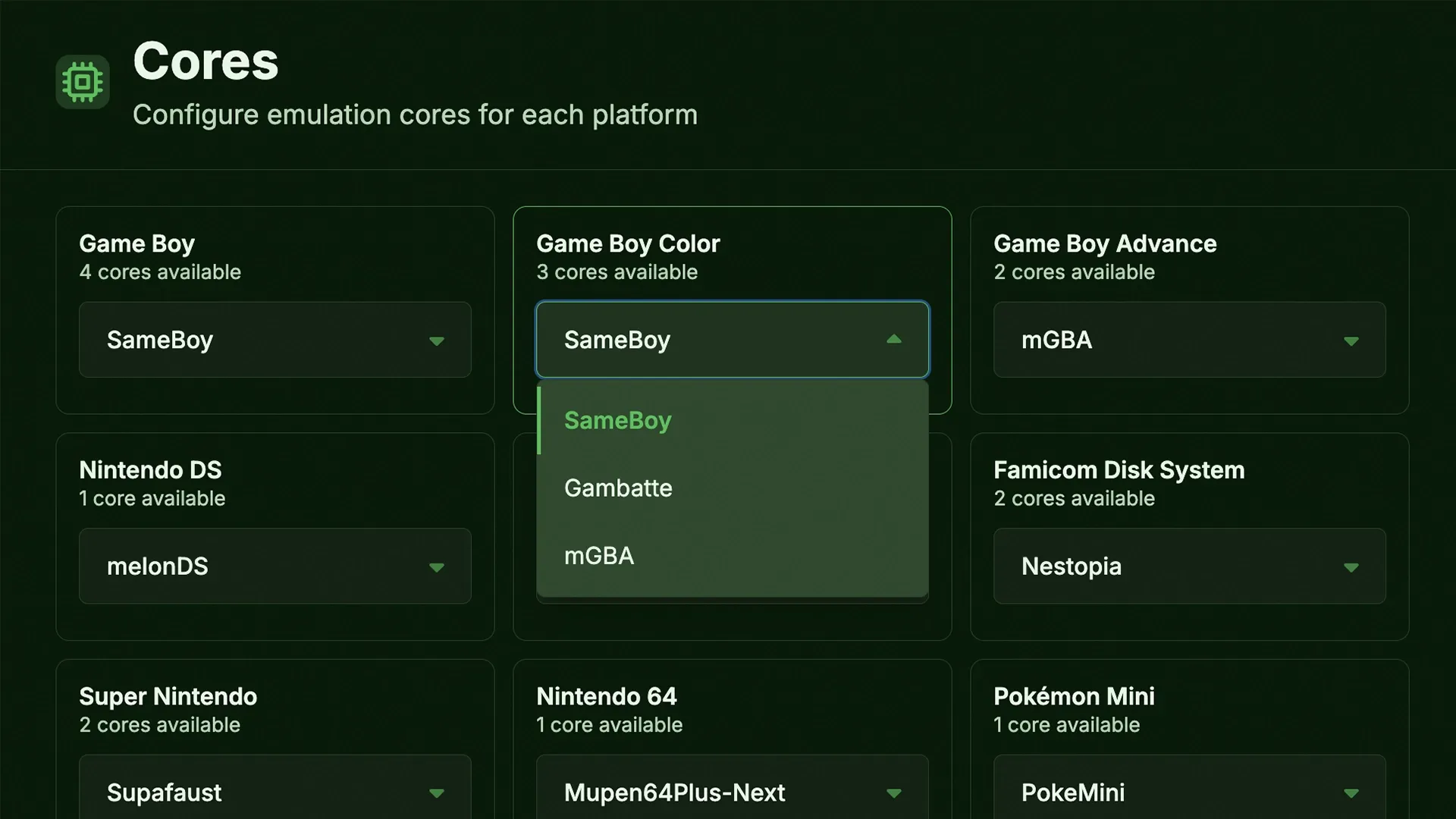The image size is (1456, 819).
Task: Open the Nestopia core dropdown
Action: coord(1190,566)
